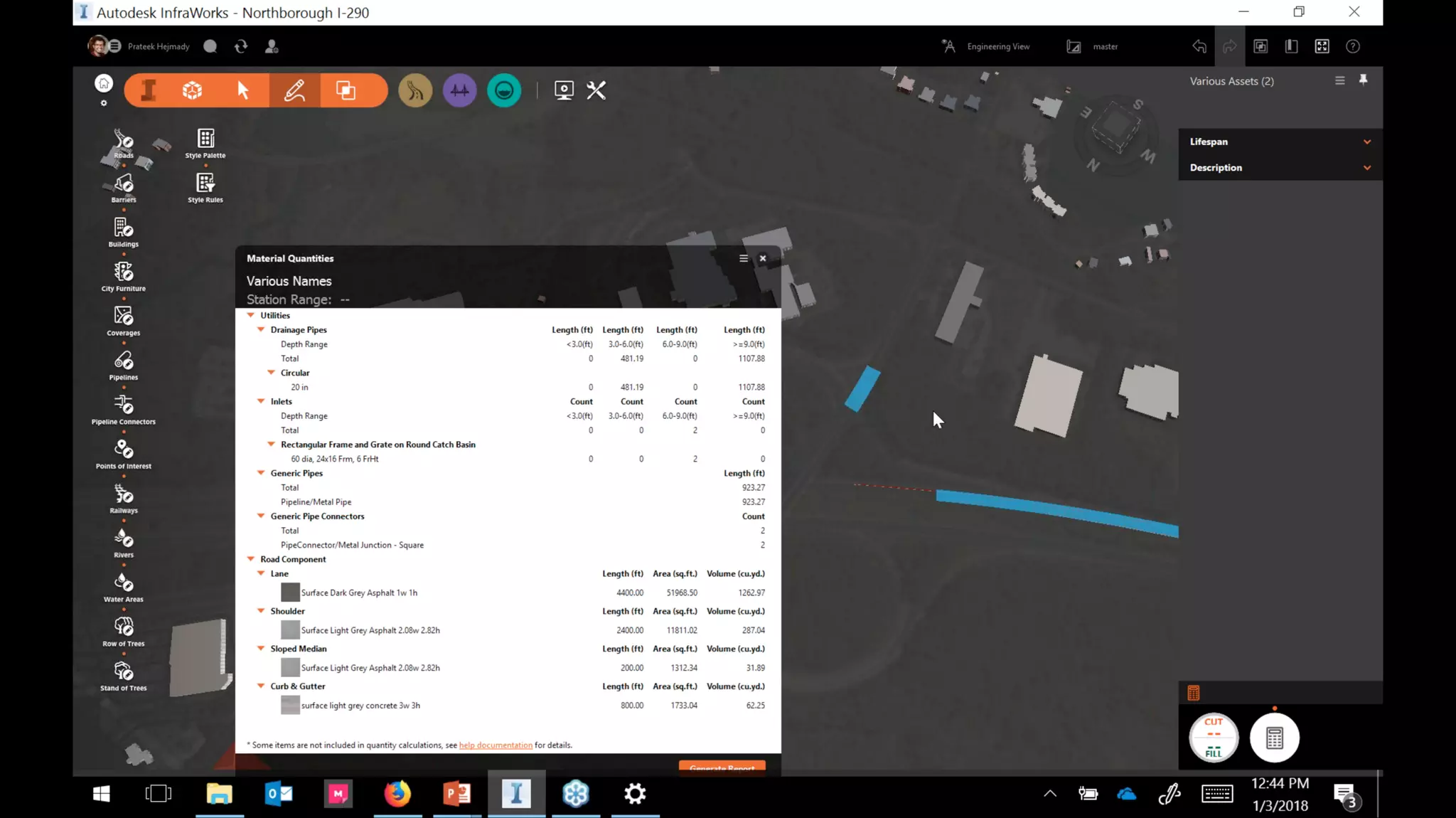1456x818 pixels.
Task: Collapse the Circular pipe group
Action: 271,372
